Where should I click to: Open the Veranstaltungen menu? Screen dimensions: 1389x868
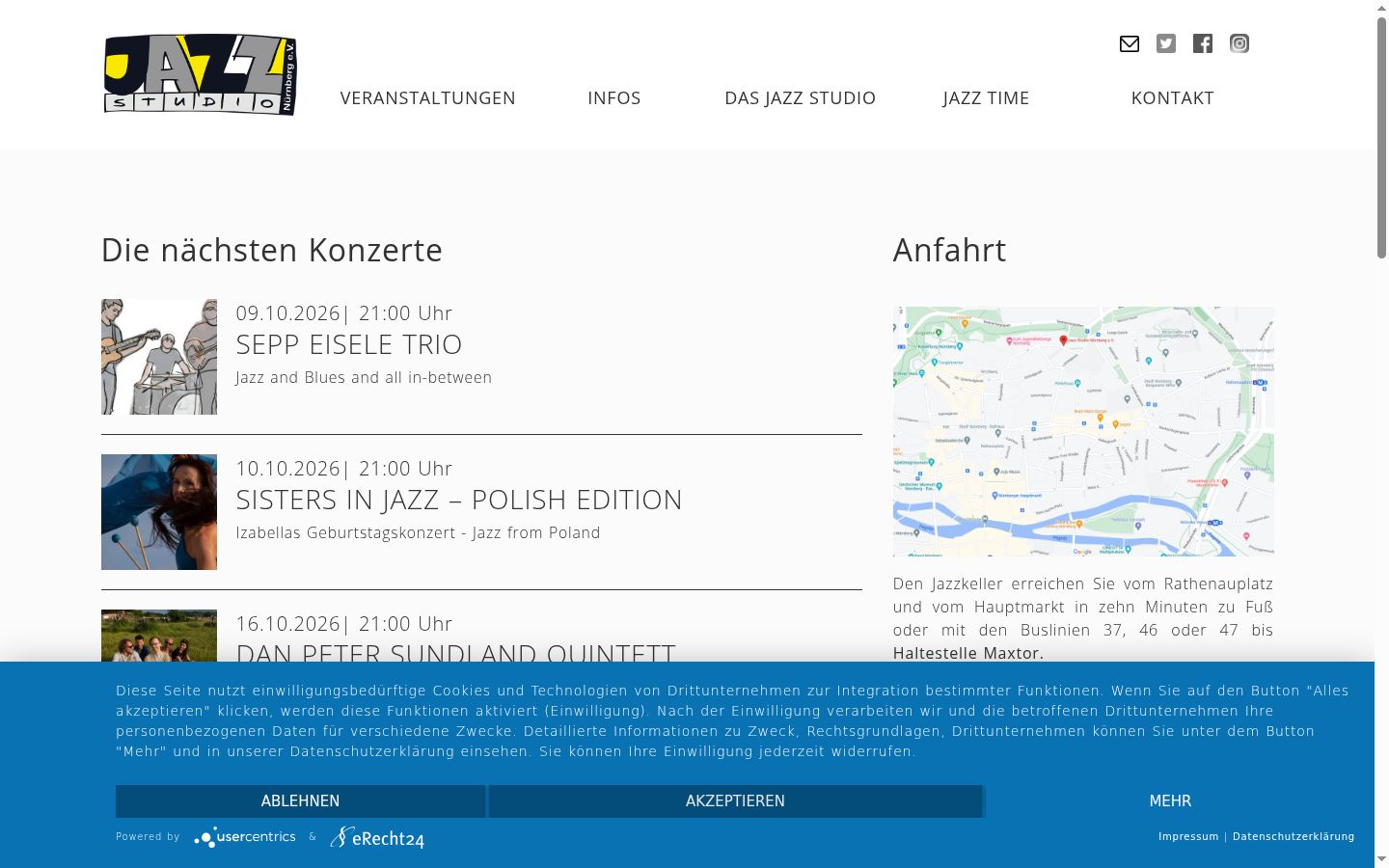(x=428, y=98)
